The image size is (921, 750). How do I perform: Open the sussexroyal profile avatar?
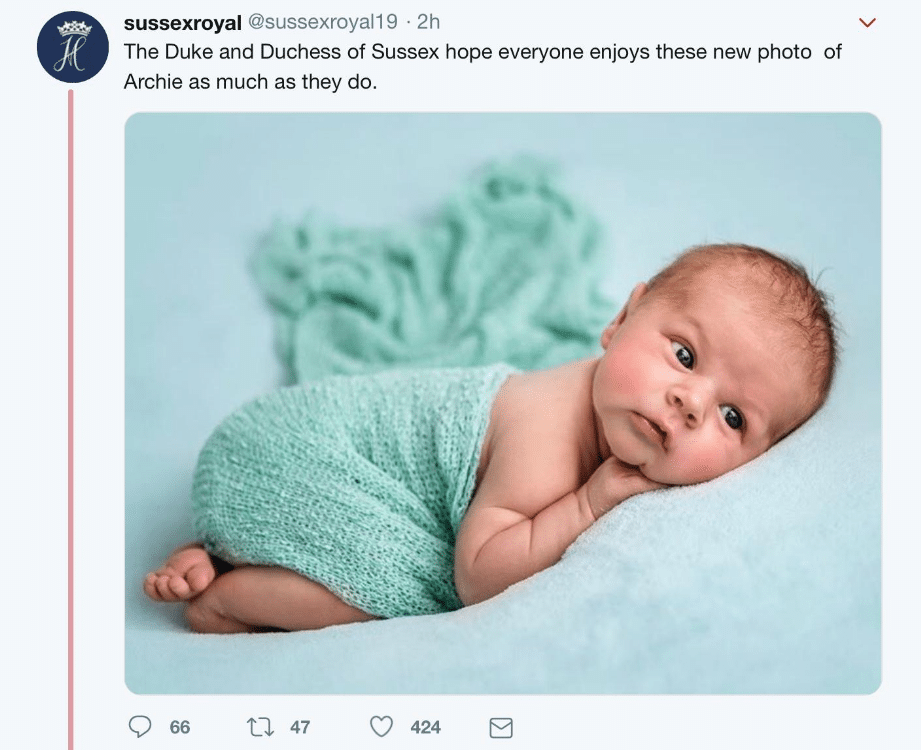click(x=72, y=48)
